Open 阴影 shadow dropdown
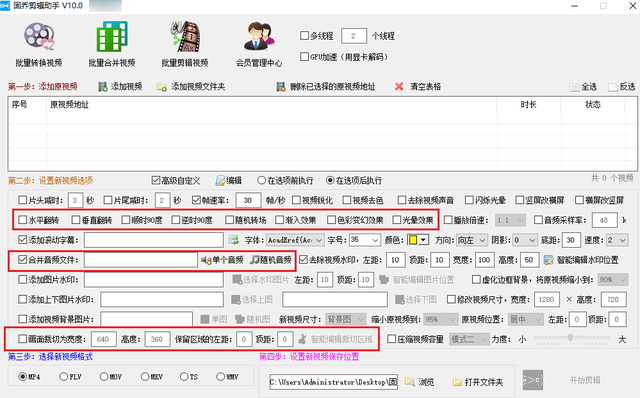 pos(525,240)
